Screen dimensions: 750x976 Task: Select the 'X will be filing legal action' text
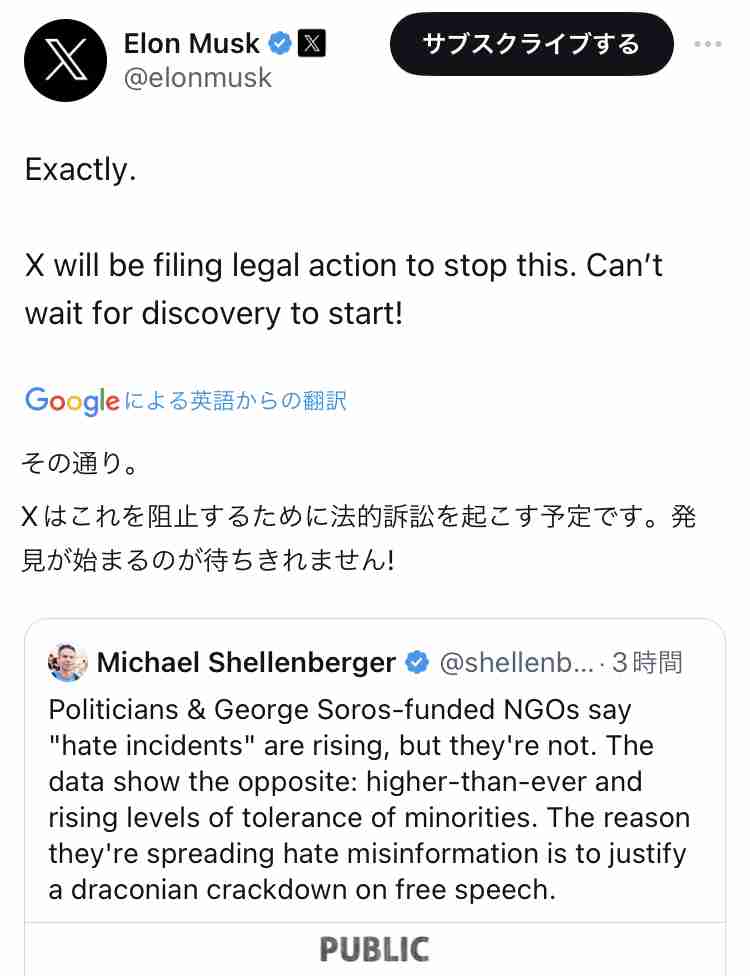click(x=344, y=289)
